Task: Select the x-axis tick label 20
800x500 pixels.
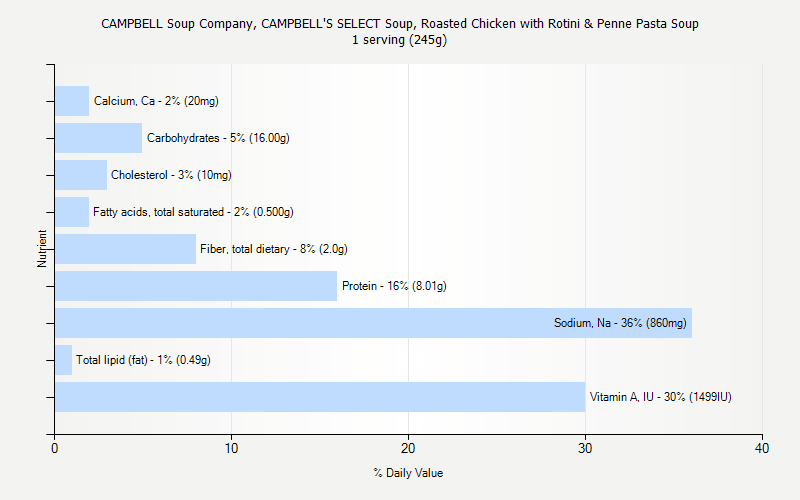Action: coord(408,449)
